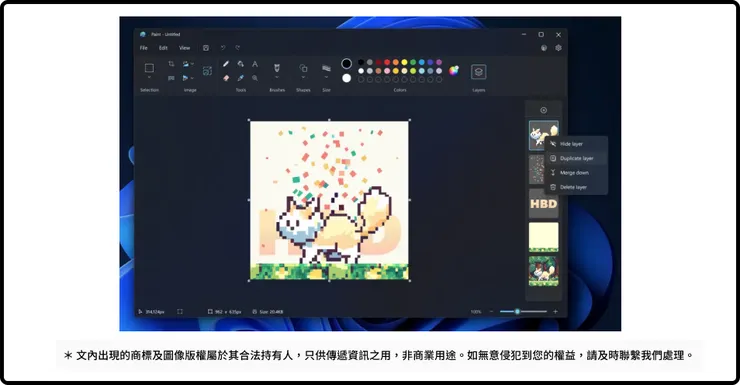The width and height of the screenshot is (740, 385).
Task: Pick the yellow color swatch
Action: (x=404, y=62)
